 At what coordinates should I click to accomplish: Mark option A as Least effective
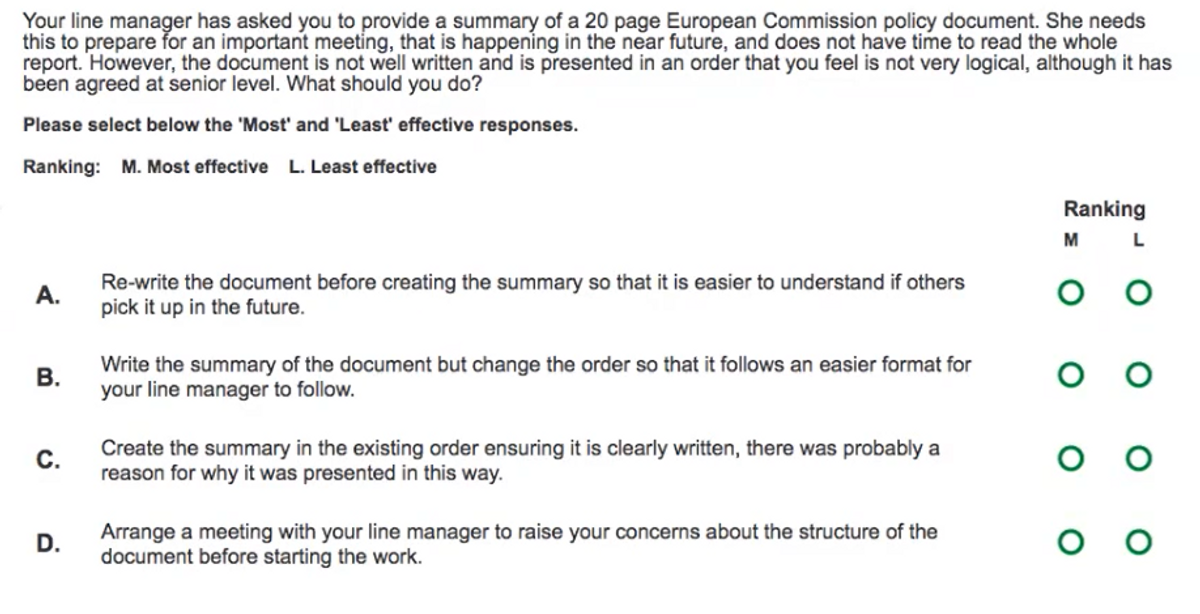(x=1138, y=294)
